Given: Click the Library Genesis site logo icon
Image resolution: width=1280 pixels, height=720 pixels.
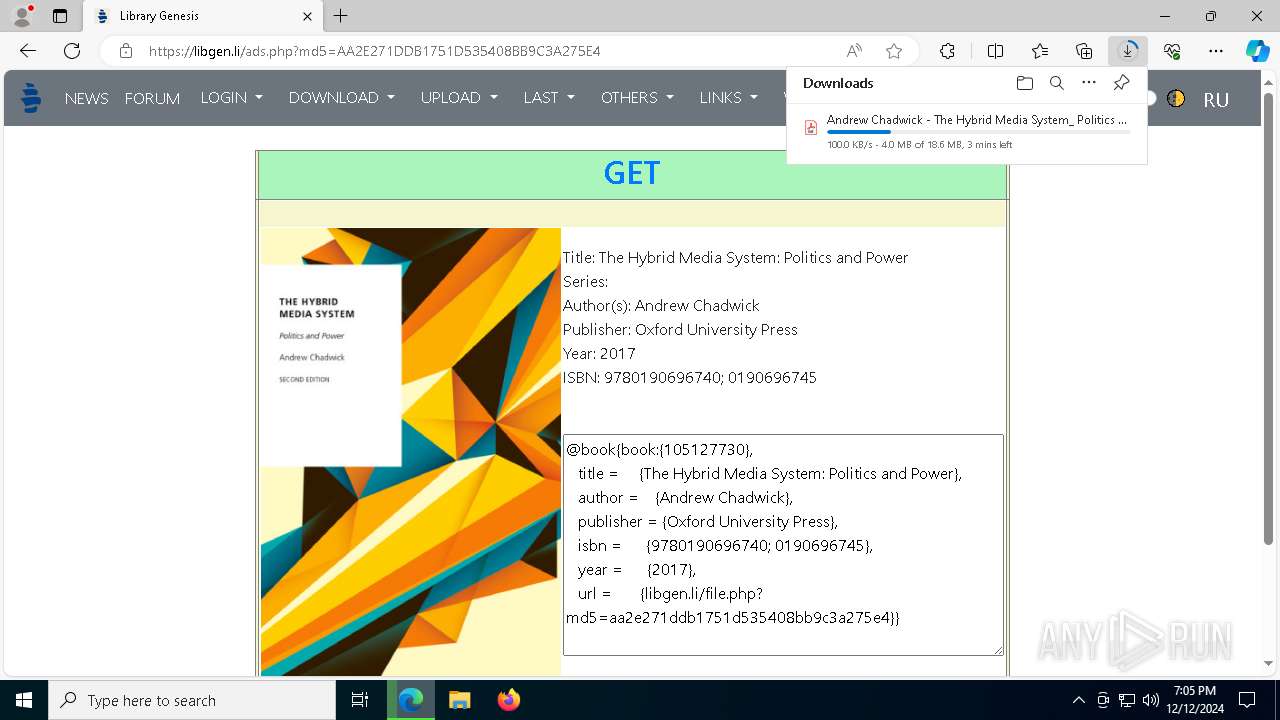Looking at the screenshot, I should [31, 98].
